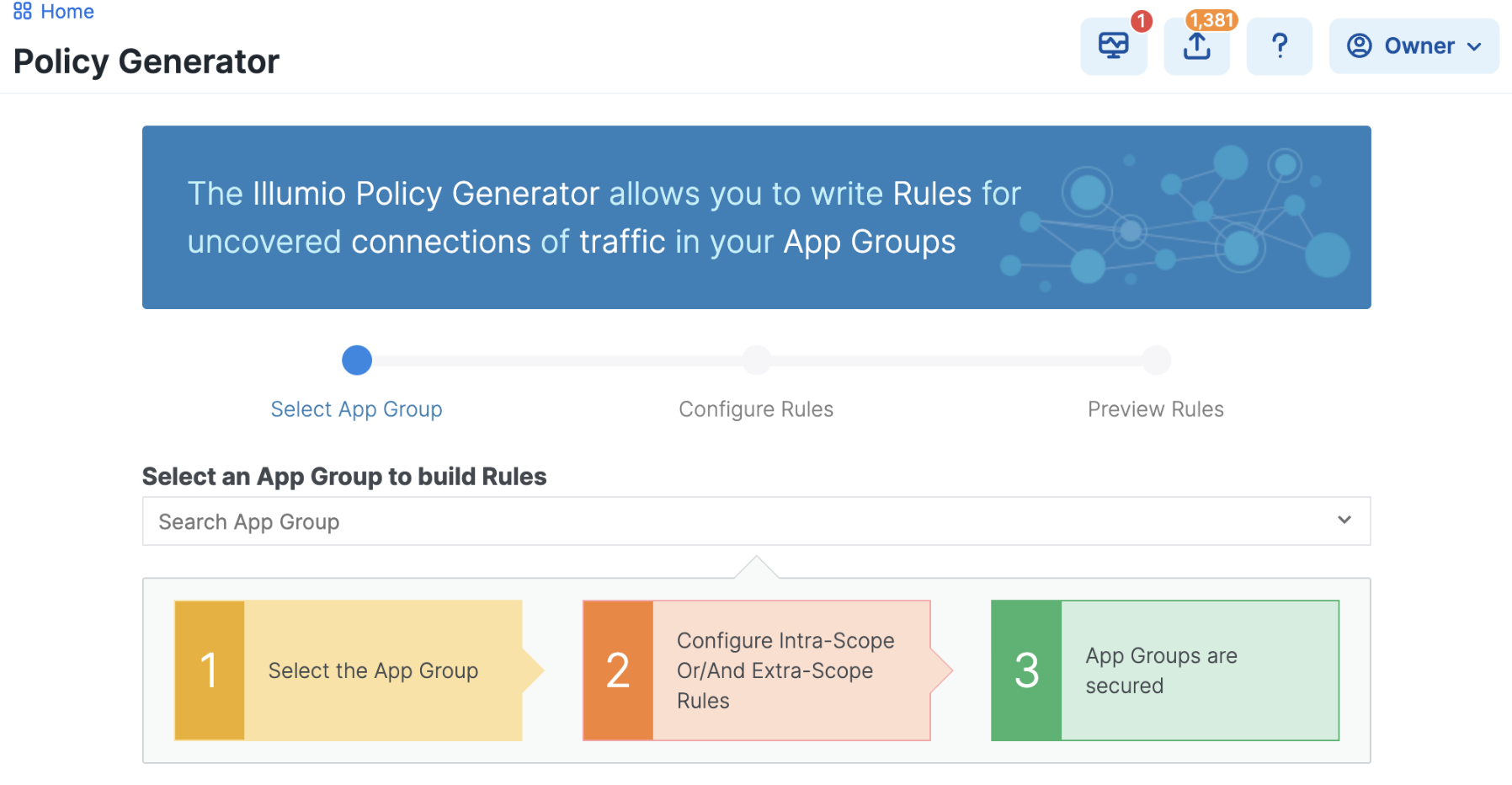Click the chevron on the App Group search field
This screenshot has height=785, width=1512.
(x=1344, y=521)
